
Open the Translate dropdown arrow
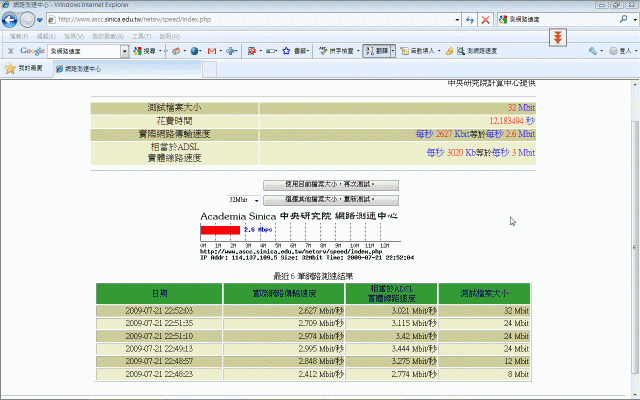[x=393, y=51]
